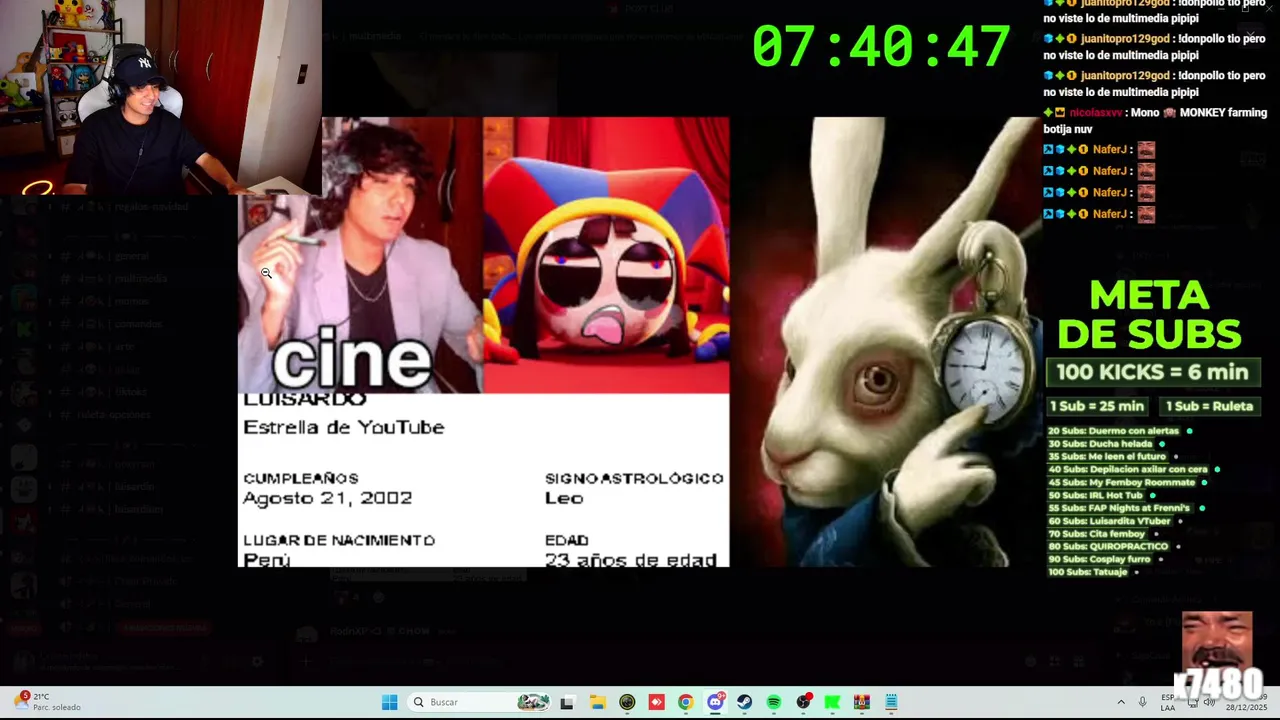1280x720 pixels.
Task: Click '20 Subs: Duermo con alertas' goal
Action: click(1113, 431)
